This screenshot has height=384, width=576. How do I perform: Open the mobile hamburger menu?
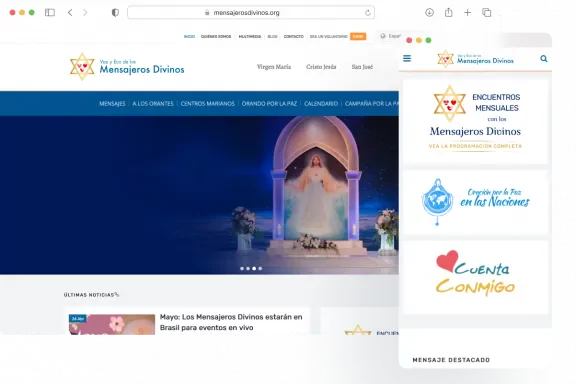click(x=407, y=58)
